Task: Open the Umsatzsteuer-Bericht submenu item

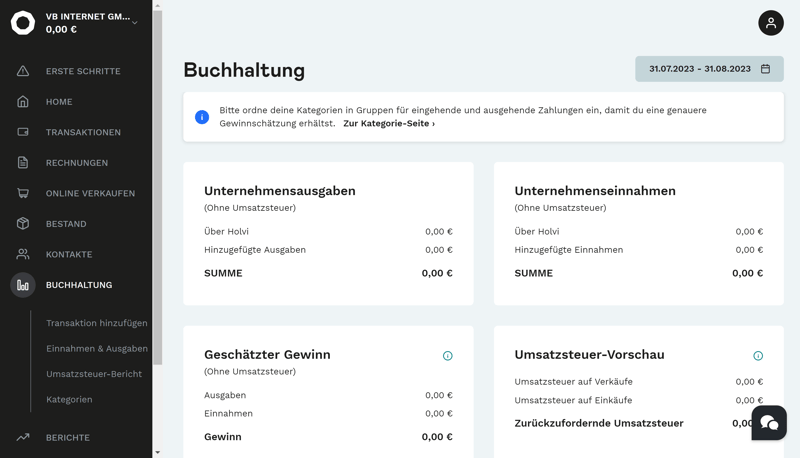Action: pos(94,374)
